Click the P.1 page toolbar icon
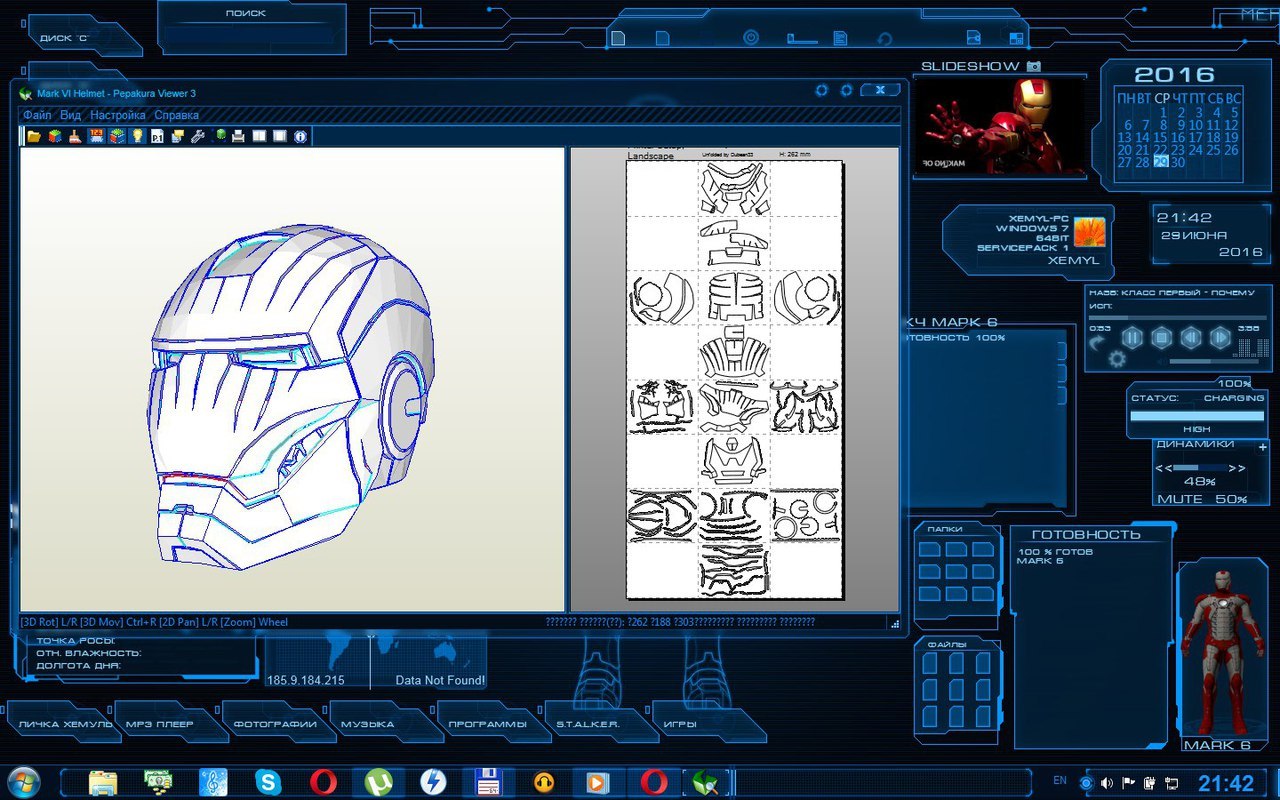This screenshot has width=1280, height=800. [157, 136]
